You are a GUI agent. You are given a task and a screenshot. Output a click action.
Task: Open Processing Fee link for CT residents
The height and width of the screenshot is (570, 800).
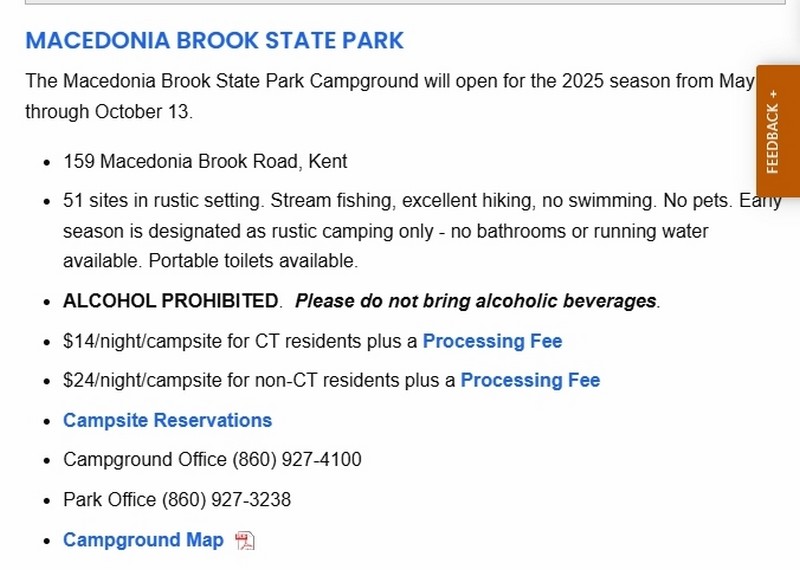tap(492, 341)
